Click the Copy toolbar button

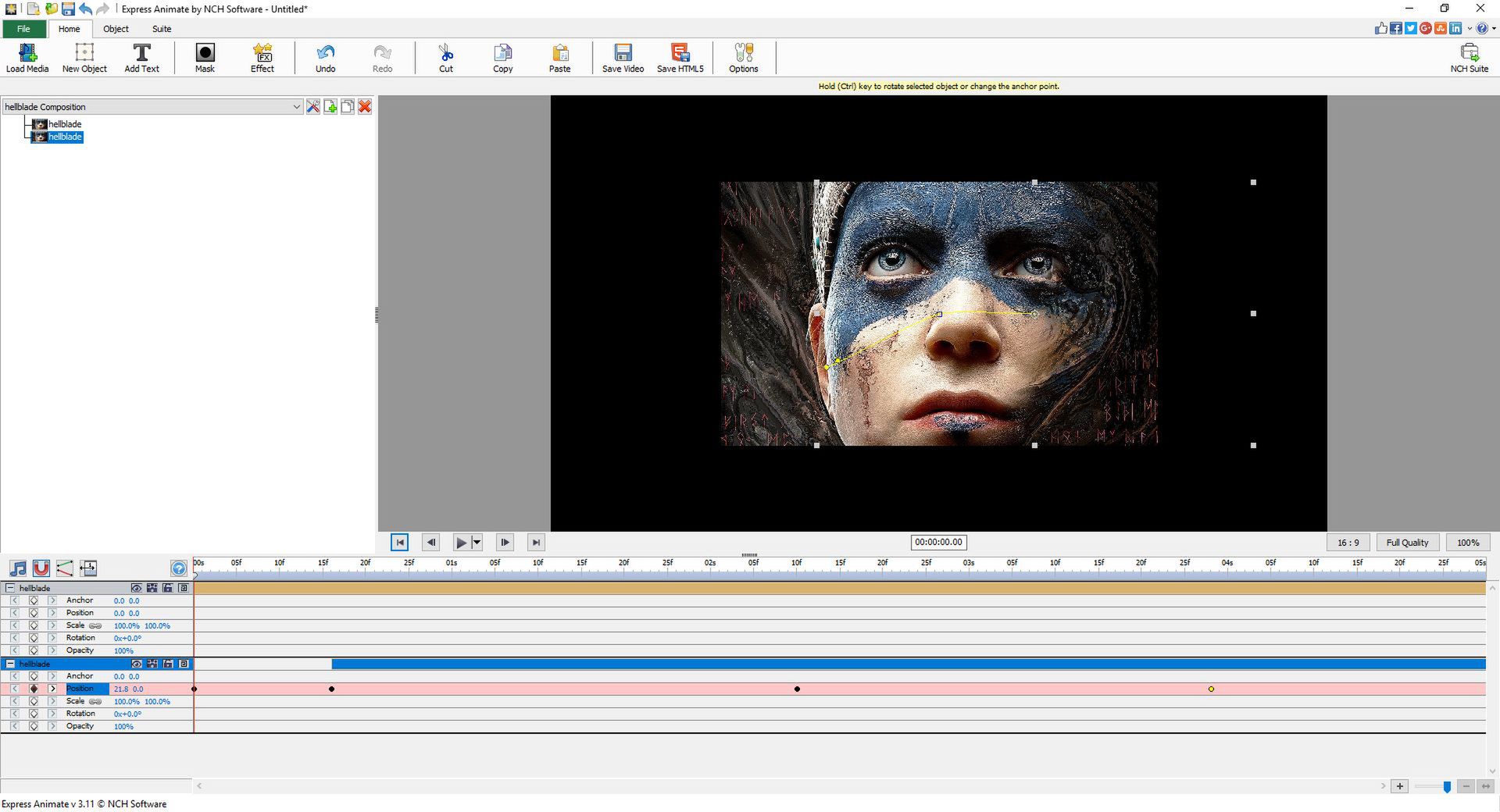coord(503,59)
